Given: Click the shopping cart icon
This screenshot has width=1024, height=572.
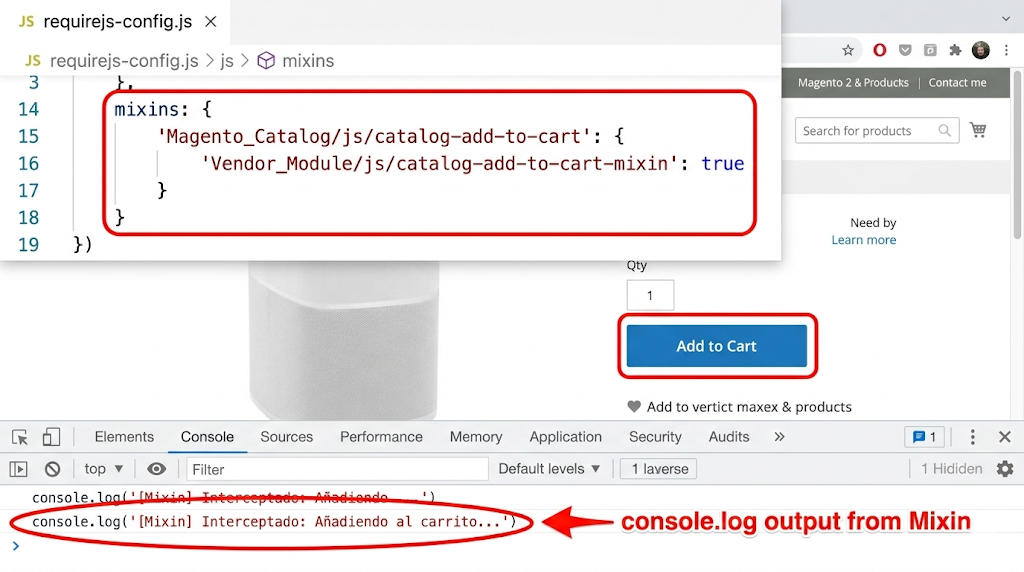Looking at the screenshot, I should point(978,130).
